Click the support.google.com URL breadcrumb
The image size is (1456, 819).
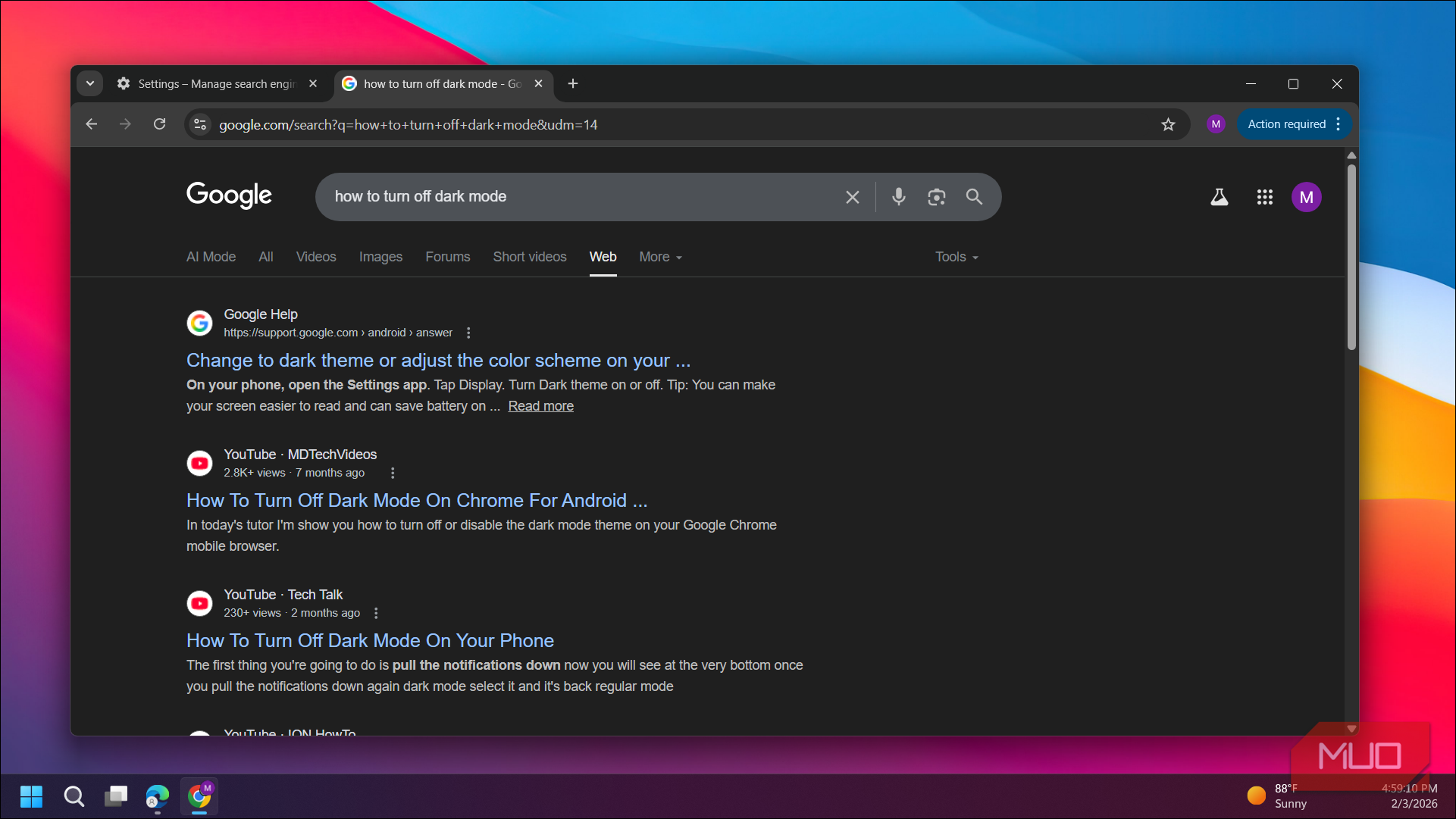pyautogui.click(x=338, y=333)
